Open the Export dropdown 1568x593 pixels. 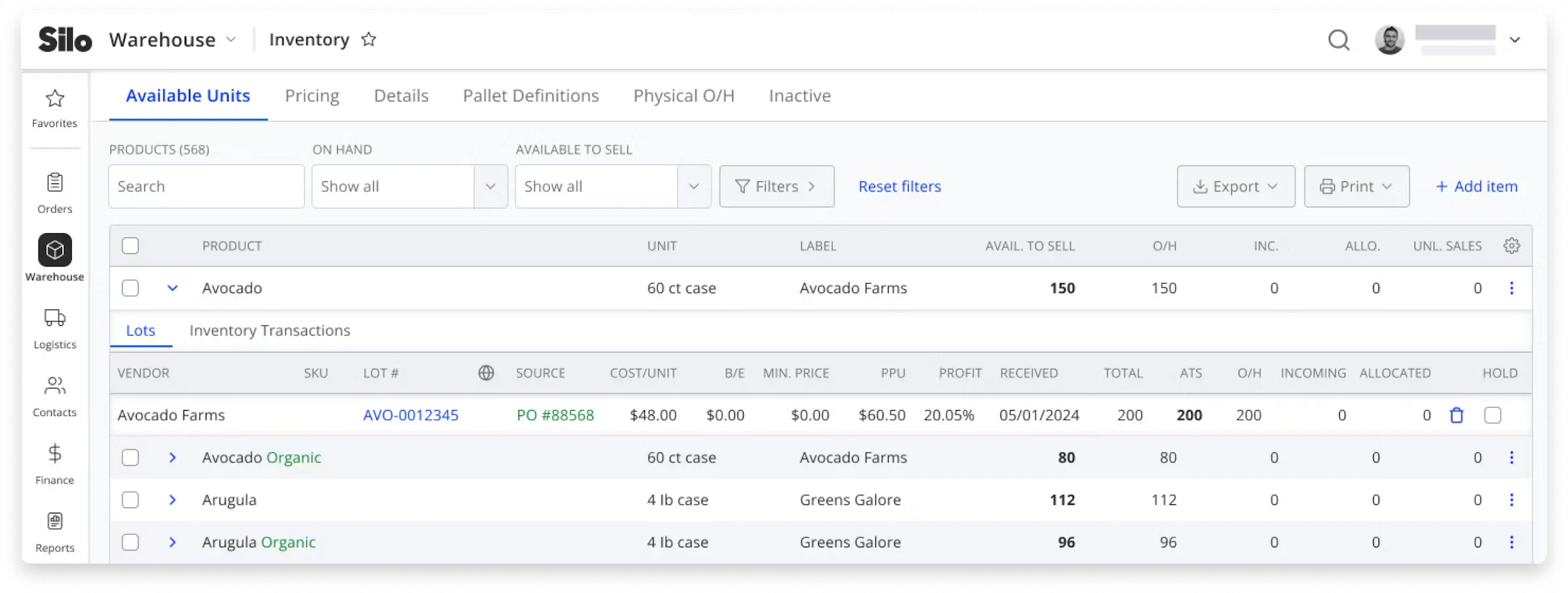[1235, 187]
